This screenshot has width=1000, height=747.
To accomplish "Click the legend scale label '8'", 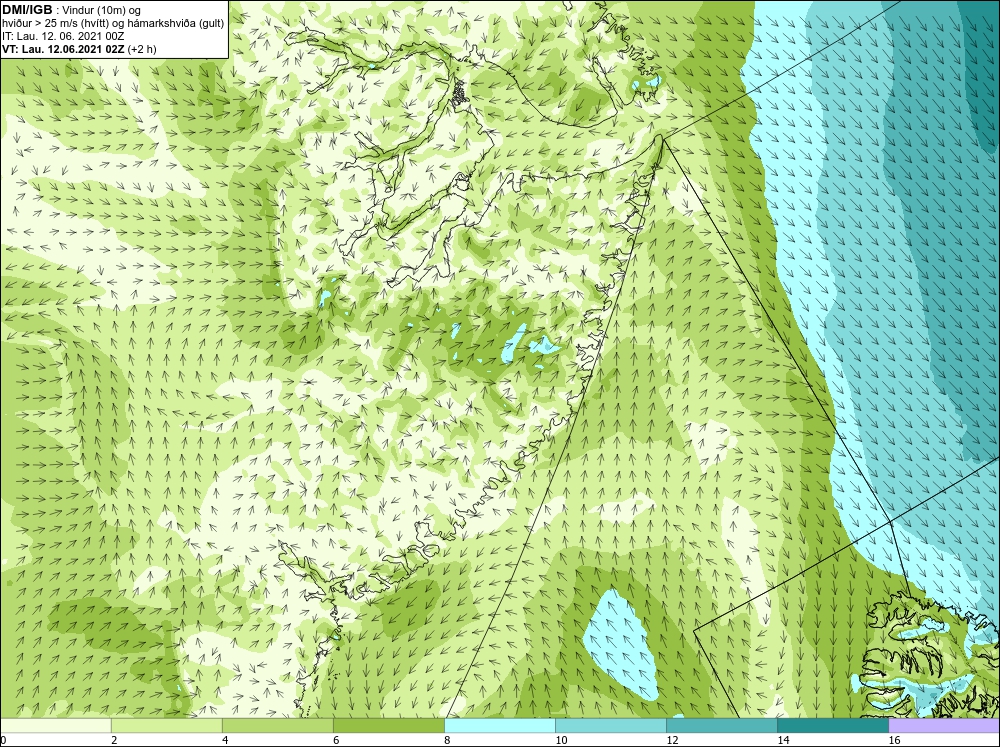I will pyautogui.click(x=447, y=740).
